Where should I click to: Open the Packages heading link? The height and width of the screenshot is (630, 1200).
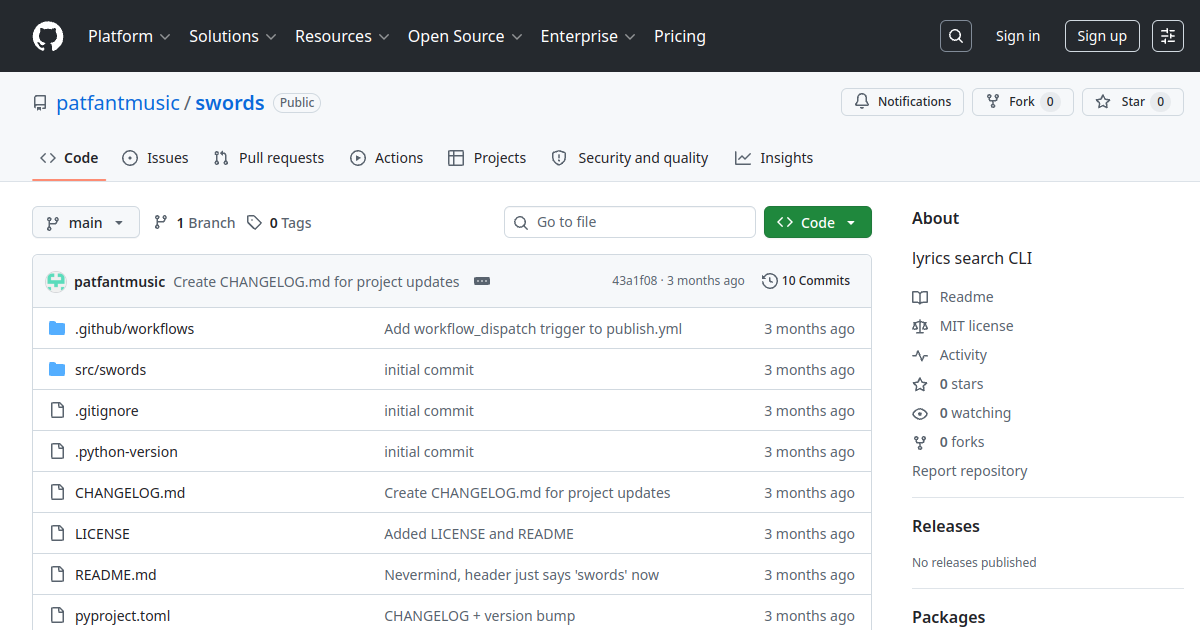point(949,617)
